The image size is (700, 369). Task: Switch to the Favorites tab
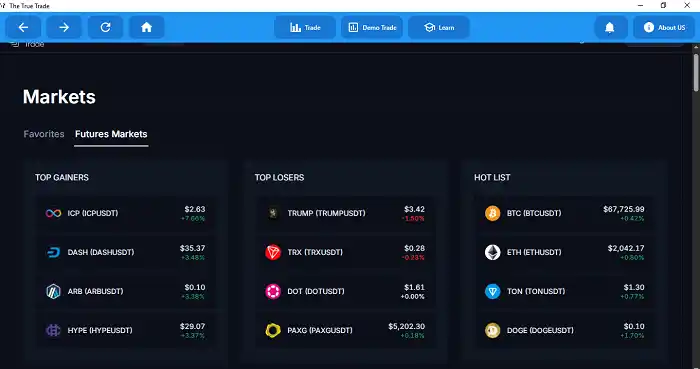[44, 134]
